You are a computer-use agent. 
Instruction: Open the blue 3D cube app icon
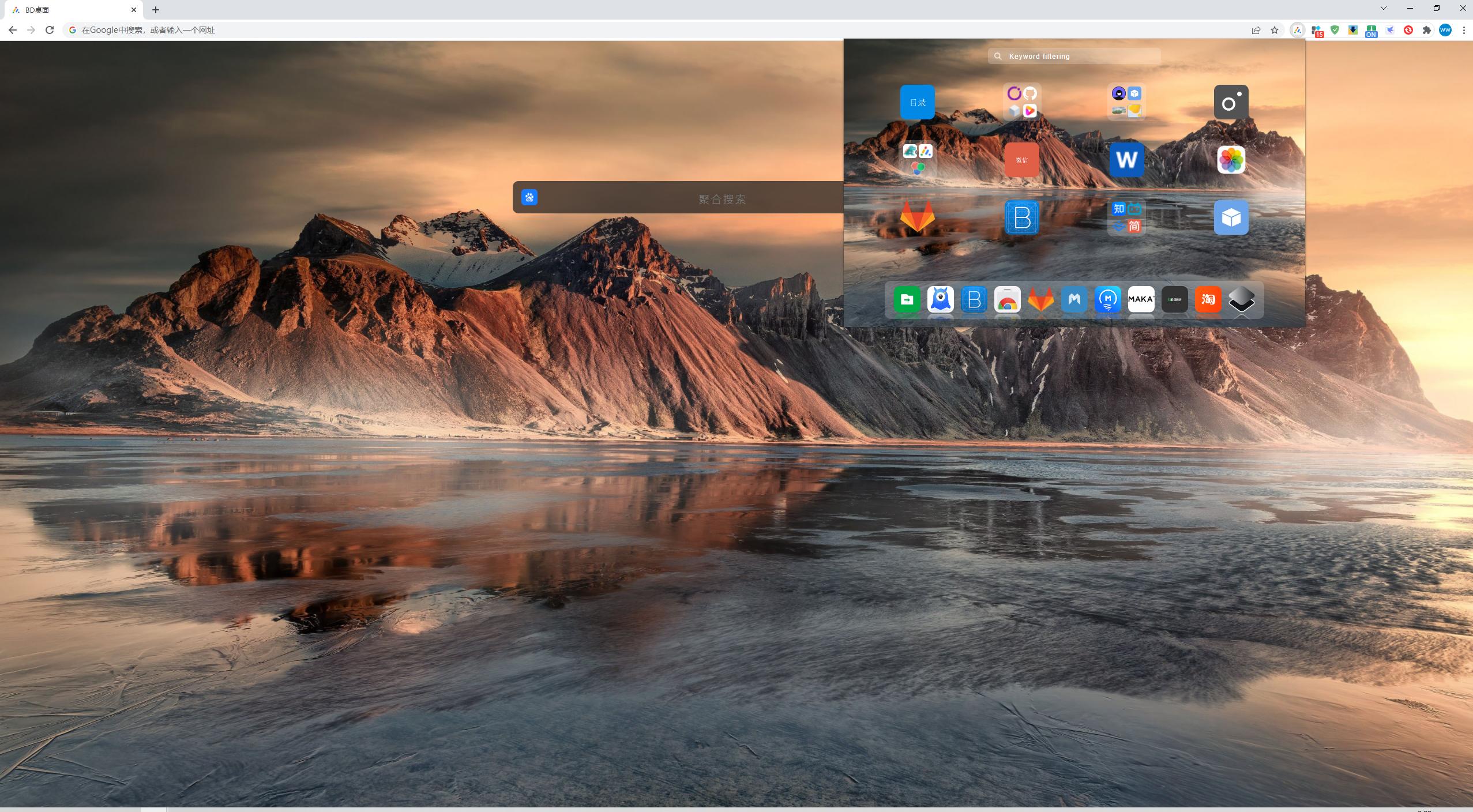point(1231,217)
